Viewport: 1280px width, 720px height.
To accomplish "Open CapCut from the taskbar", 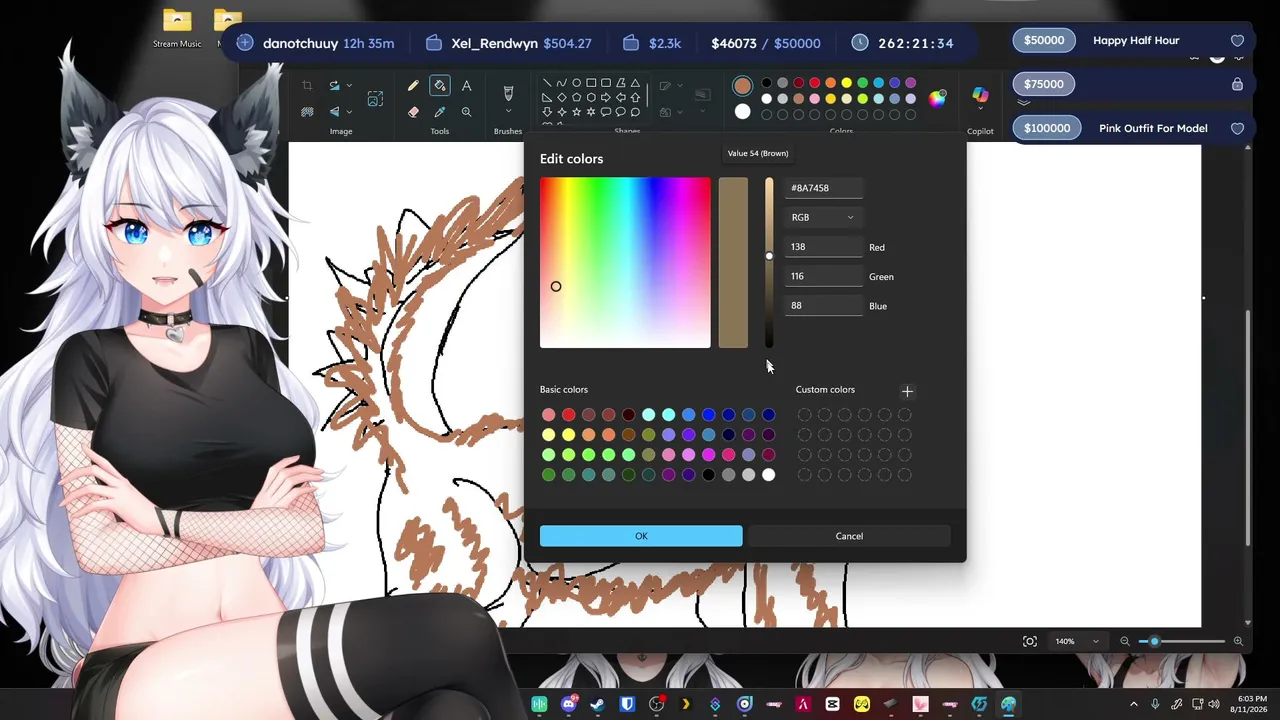I will (x=832, y=704).
